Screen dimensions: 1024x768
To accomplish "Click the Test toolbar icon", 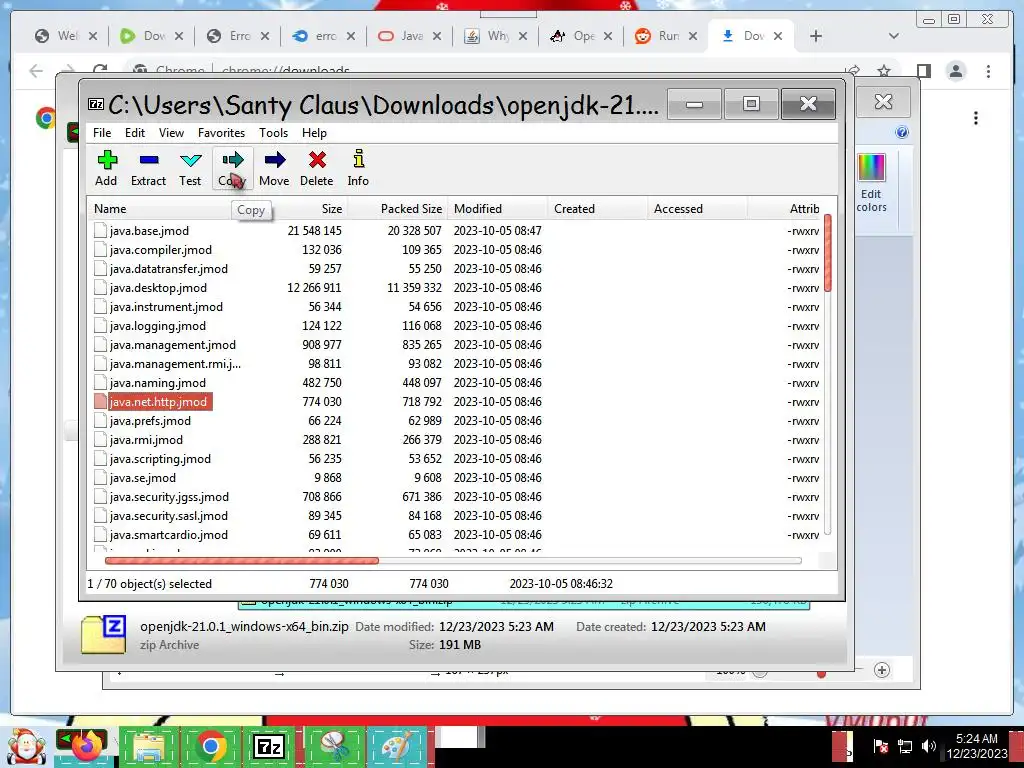I will click(x=190, y=168).
